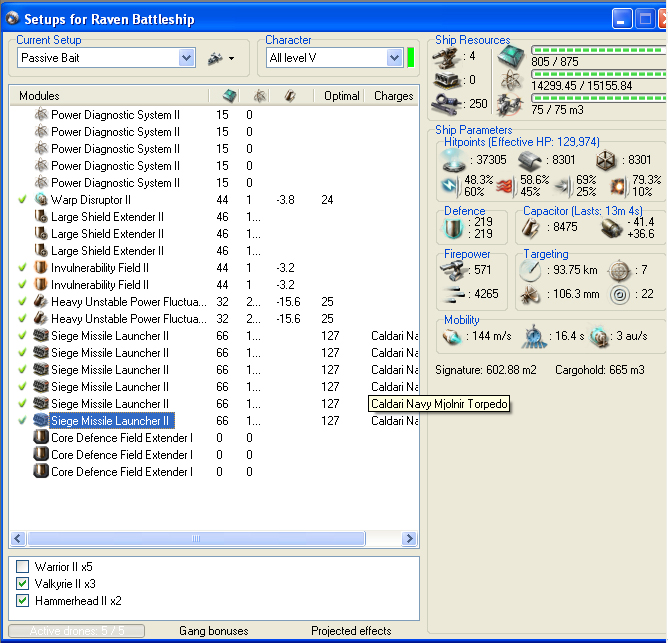Click the Cargohold: 665 m3 text
Viewport: 668px width, 643px height.
pos(599,370)
